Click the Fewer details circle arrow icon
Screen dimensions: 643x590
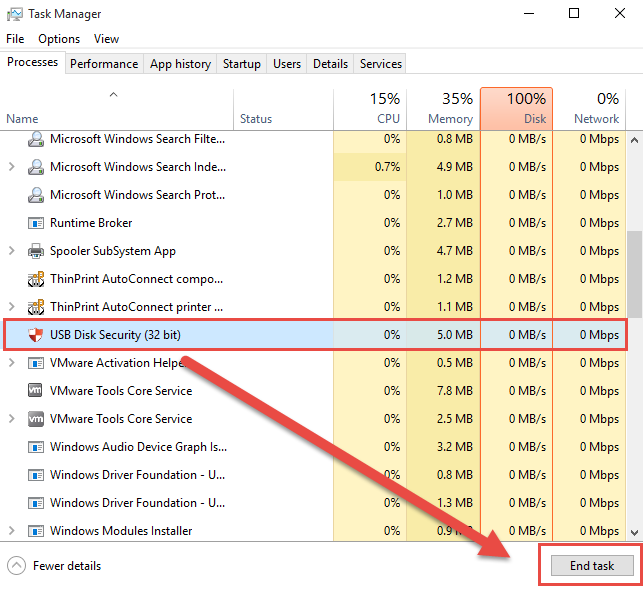pyautogui.click(x=16, y=566)
